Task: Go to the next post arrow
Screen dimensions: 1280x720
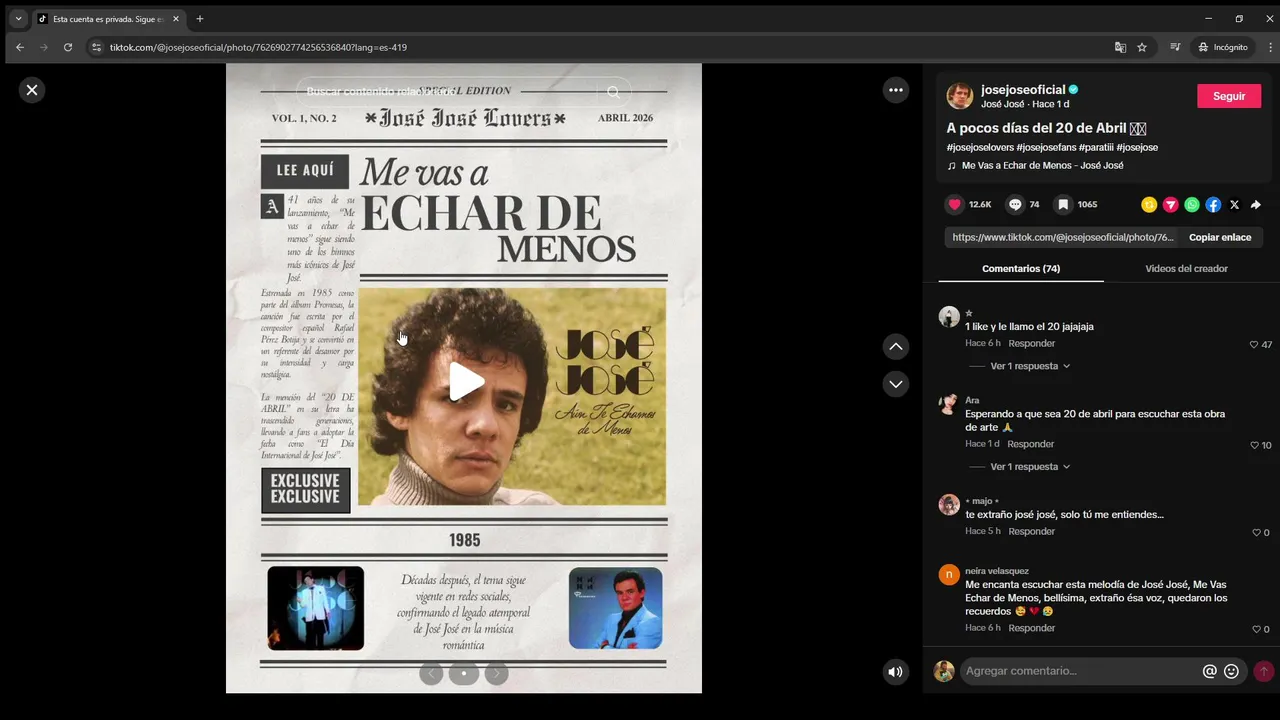Action: (x=896, y=384)
